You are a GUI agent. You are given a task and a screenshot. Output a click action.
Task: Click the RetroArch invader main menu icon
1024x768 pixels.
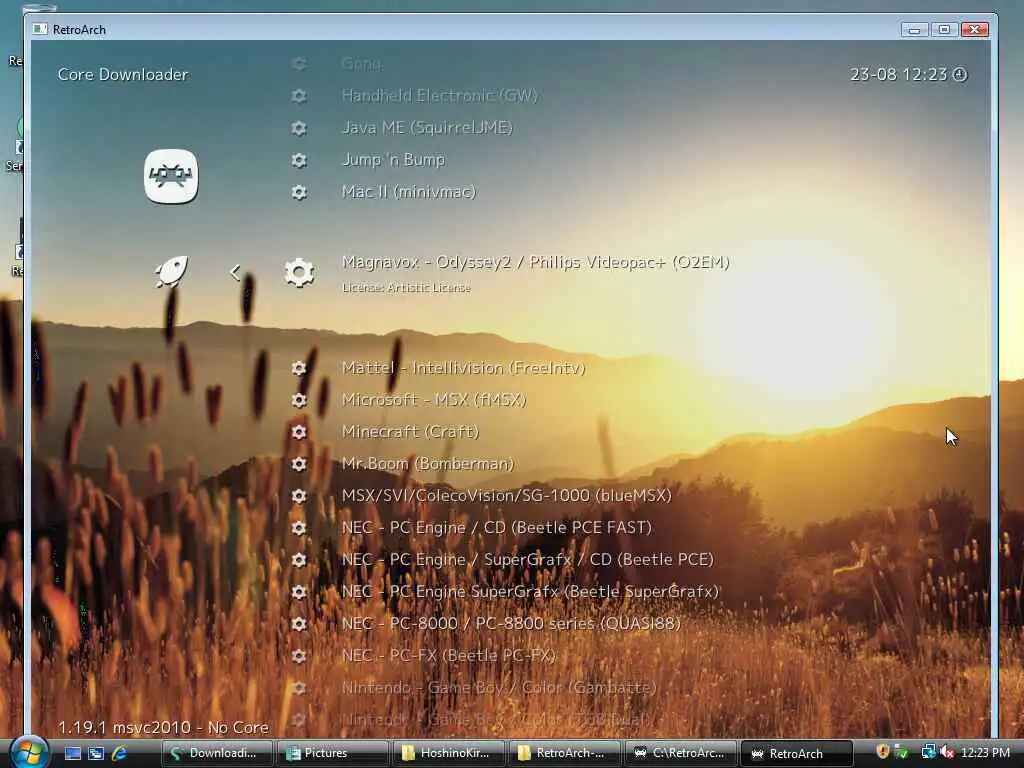(x=171, y=176)
